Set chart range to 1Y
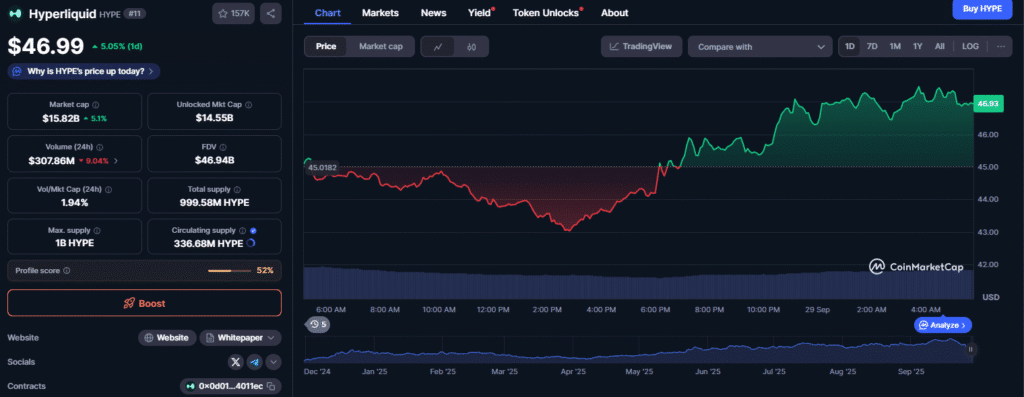The height and width of the screenshot is (397, 1024). (918, 46)
